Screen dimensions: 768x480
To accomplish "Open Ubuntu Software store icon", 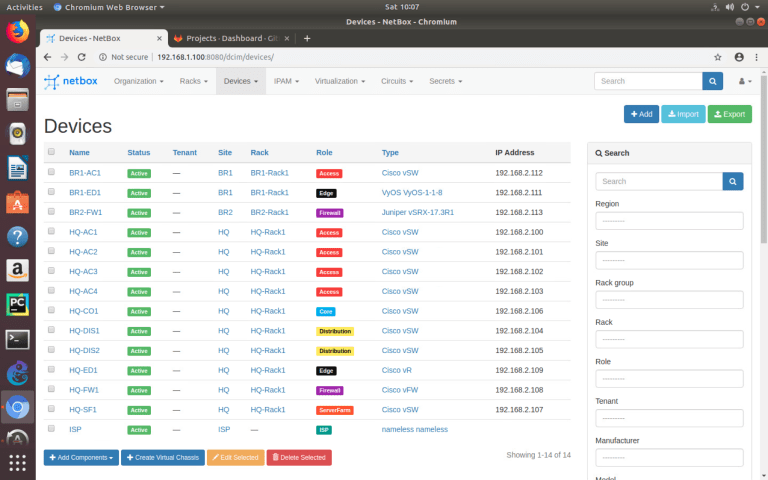I will 18,202.
